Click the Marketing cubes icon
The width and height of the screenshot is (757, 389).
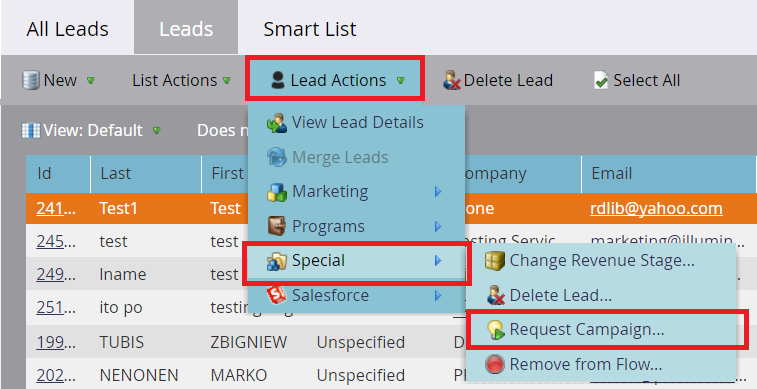coord(277,192)
